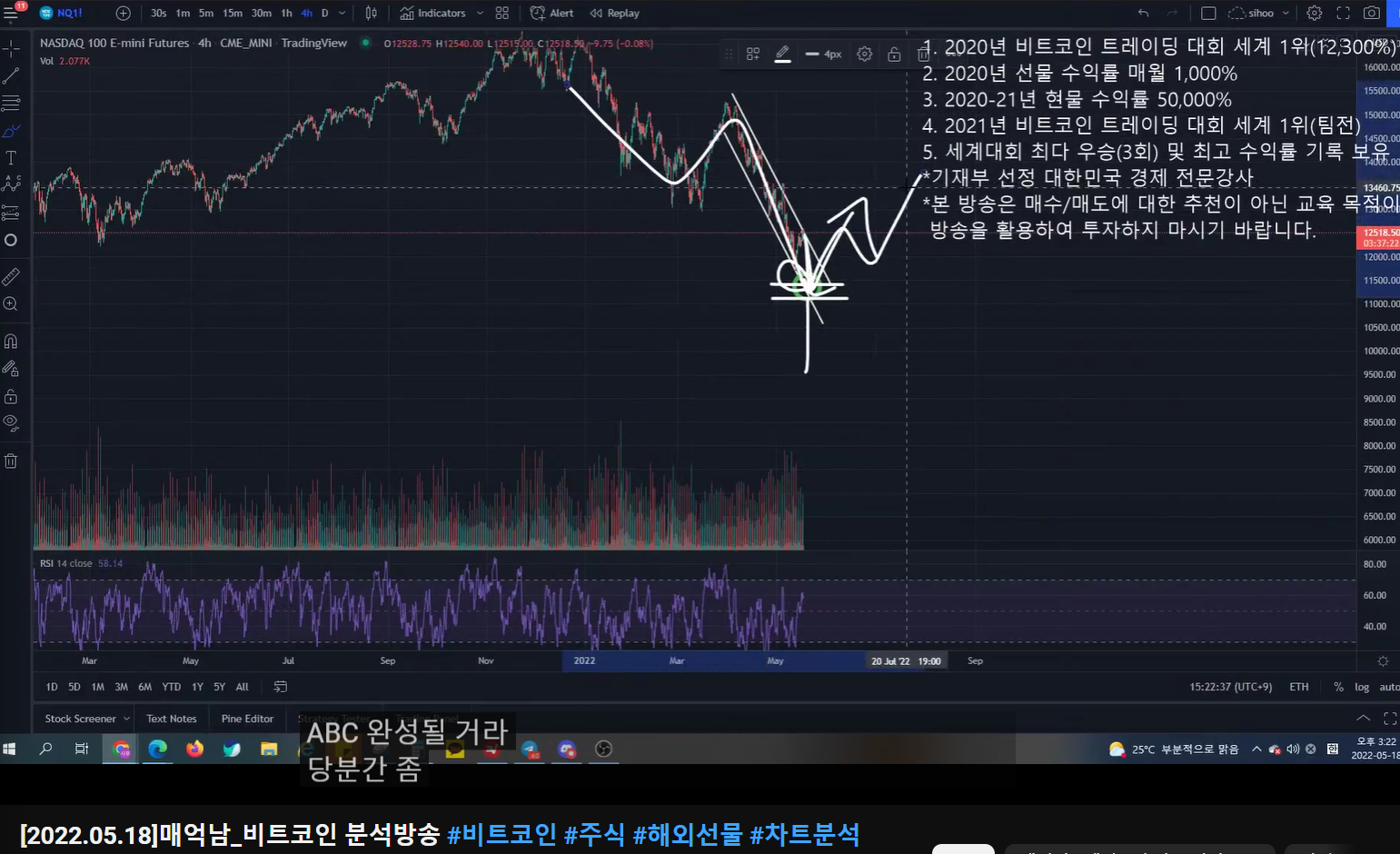Set date range to 1M

point(98,687)
